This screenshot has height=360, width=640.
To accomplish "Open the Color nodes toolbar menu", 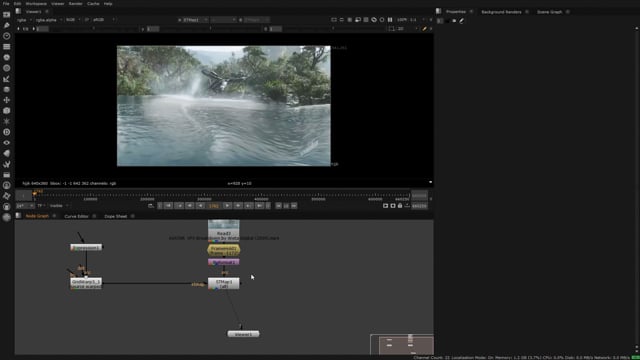I will (7, 57).
